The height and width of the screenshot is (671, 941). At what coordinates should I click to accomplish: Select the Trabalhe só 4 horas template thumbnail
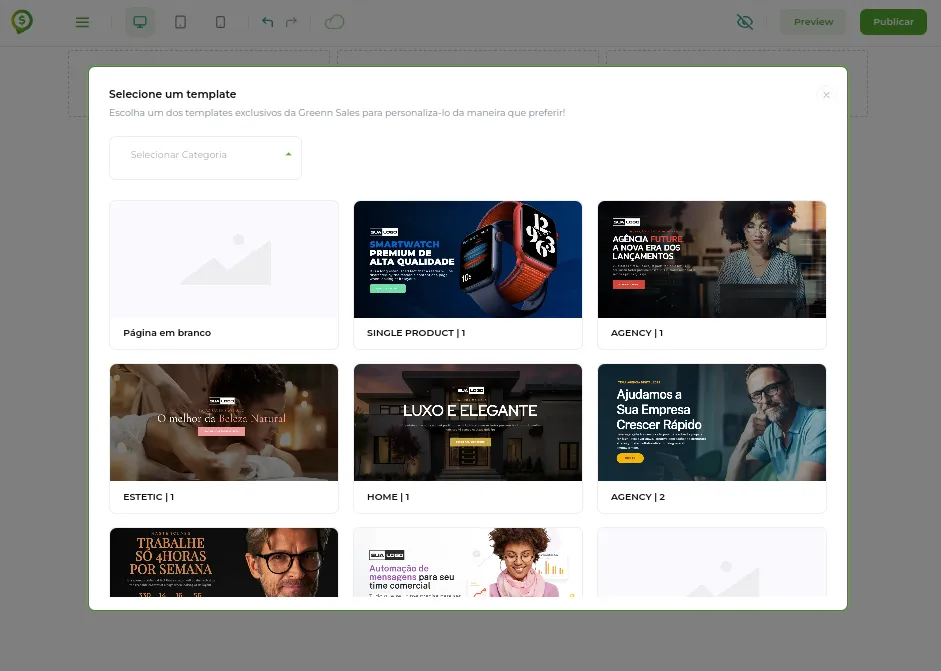[x=224, y=562]
